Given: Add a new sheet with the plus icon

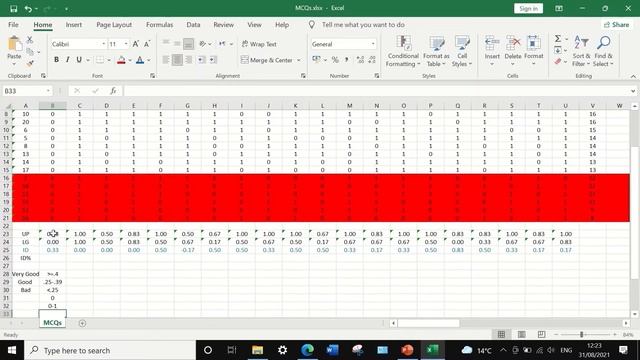Looking at the screenshot, I should point(82,323).
